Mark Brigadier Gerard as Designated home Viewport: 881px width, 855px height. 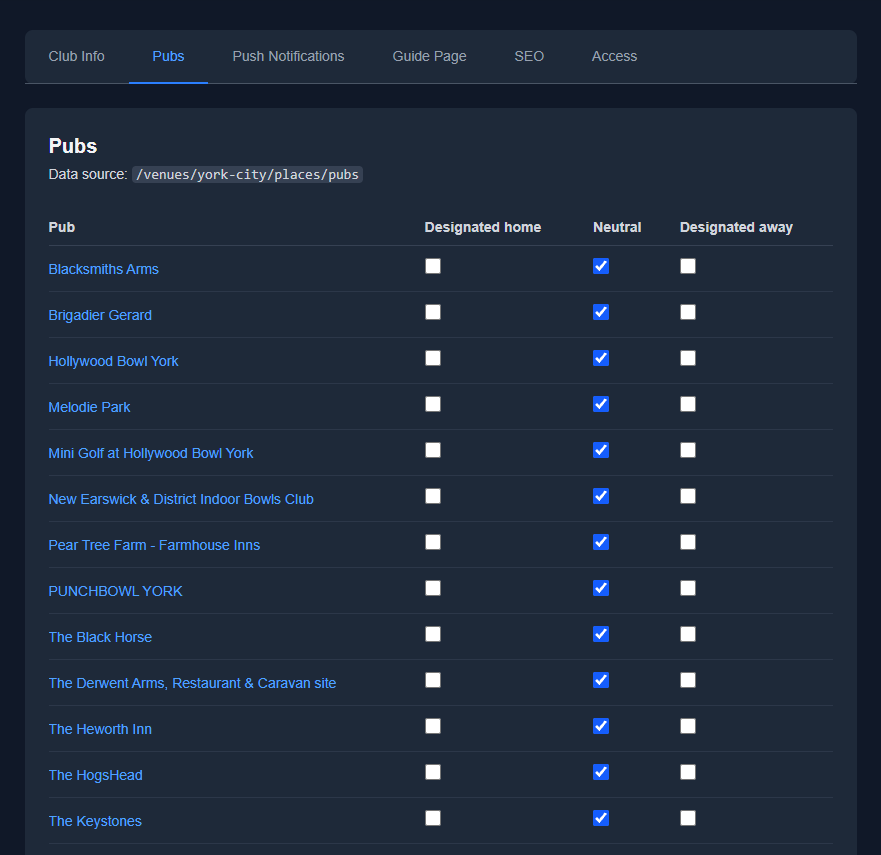[433, 312]
